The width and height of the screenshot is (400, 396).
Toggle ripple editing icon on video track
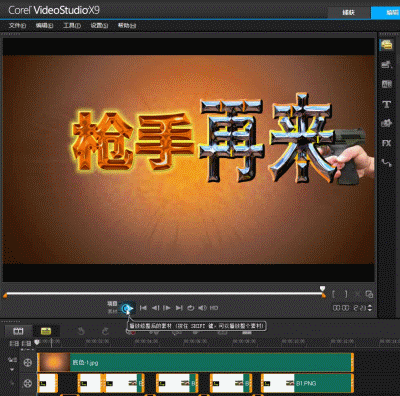(x=12, y=360)
